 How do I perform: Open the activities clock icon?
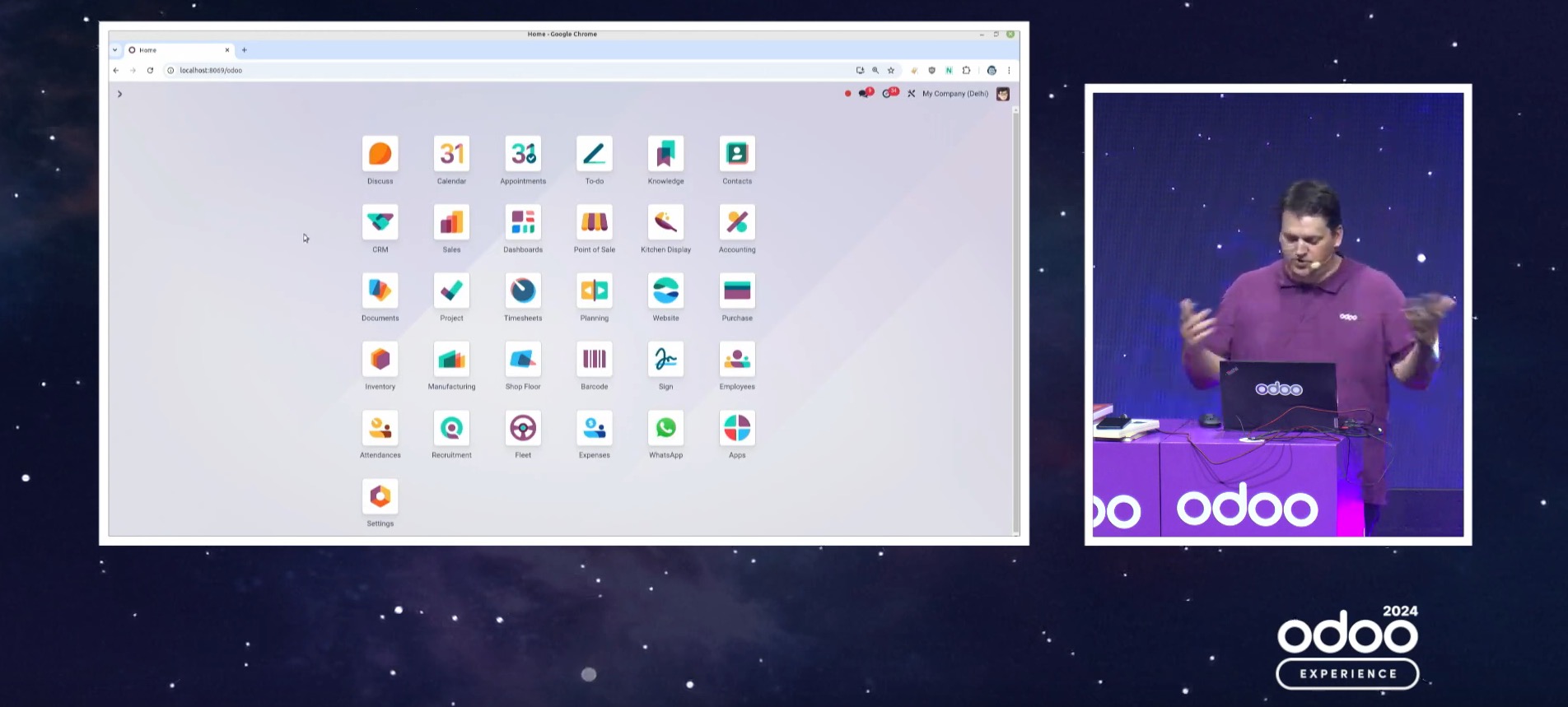pyautogui.click(x=889, y=93)
